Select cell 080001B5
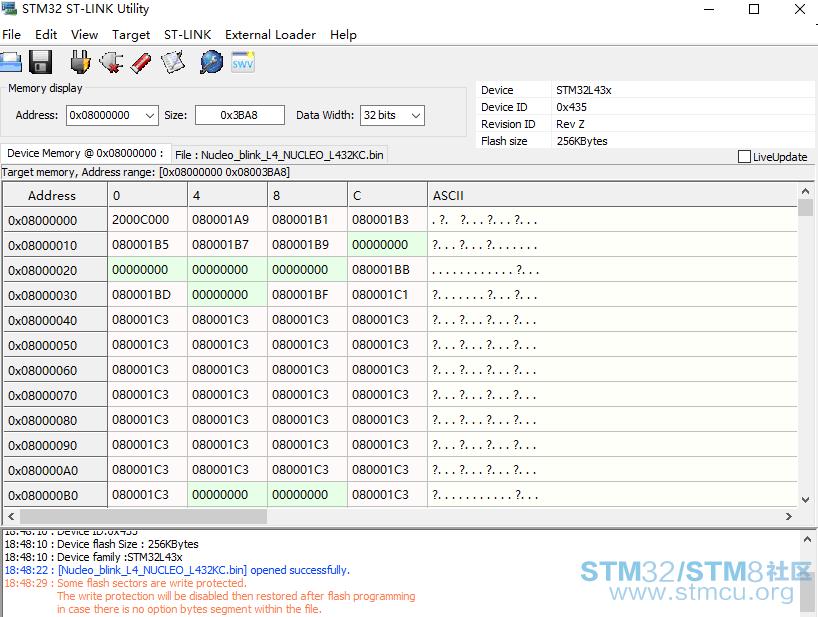 [148, 245]
